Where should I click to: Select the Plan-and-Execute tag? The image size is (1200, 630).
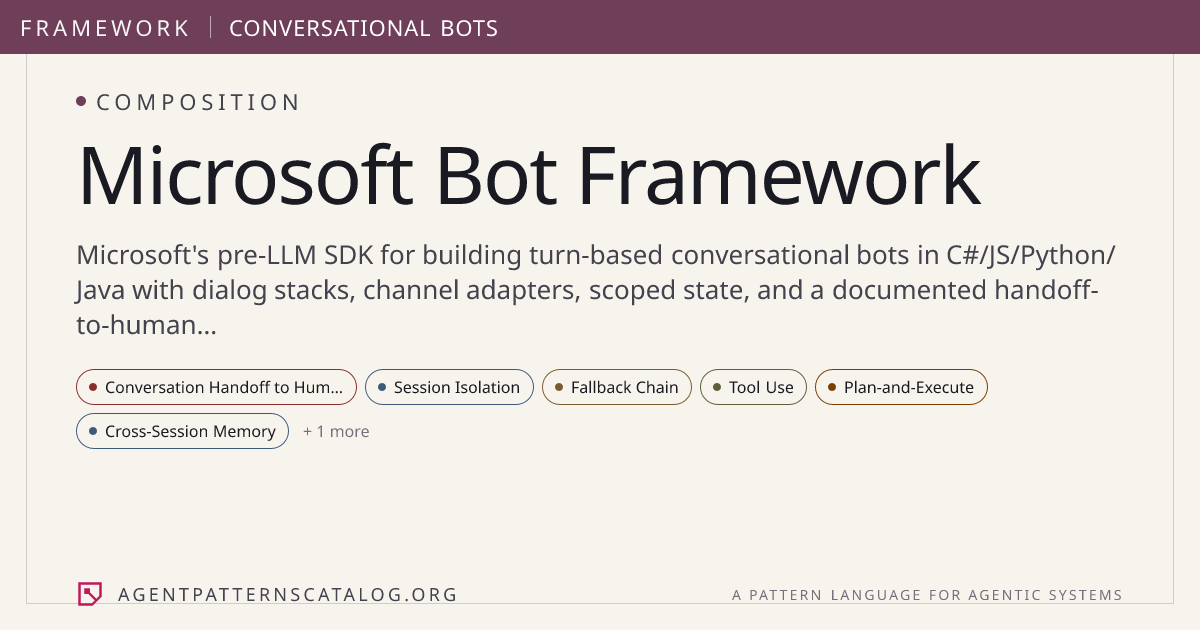(x=901, y=387)
